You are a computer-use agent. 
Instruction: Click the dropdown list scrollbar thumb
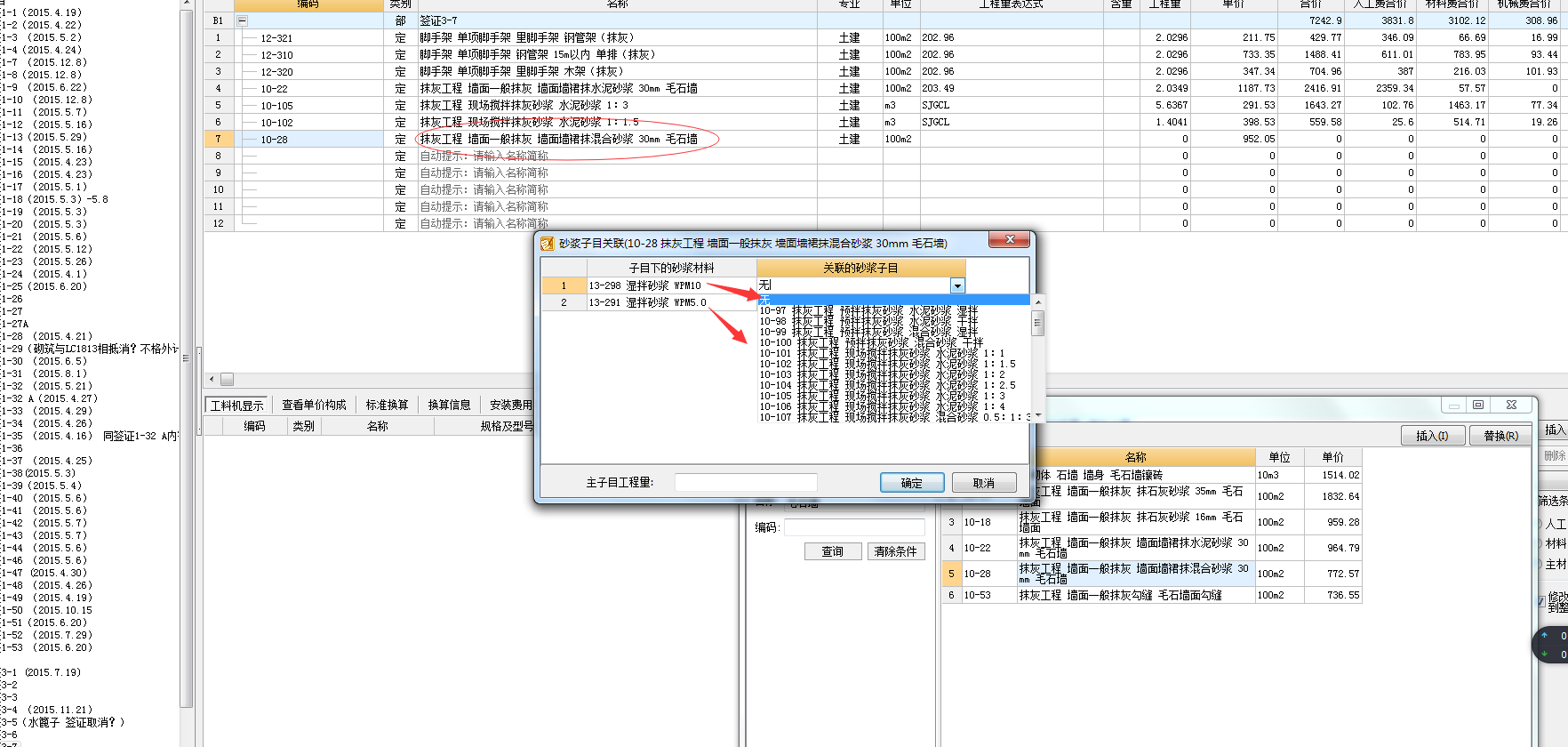tap(1037, 324)
